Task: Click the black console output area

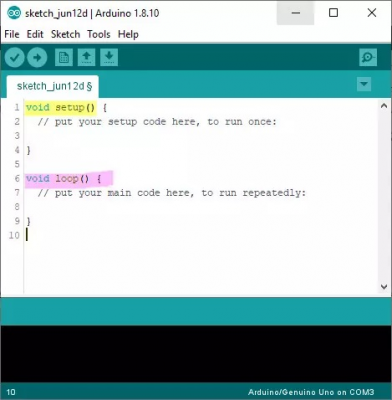Action: click(196, 354)
